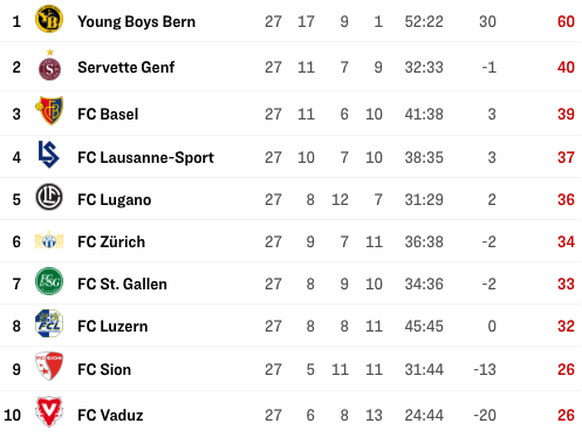Viewport: 582px width, 437px height.
Task: Select FC Vaduz in the table
Action: pos(110,415)
